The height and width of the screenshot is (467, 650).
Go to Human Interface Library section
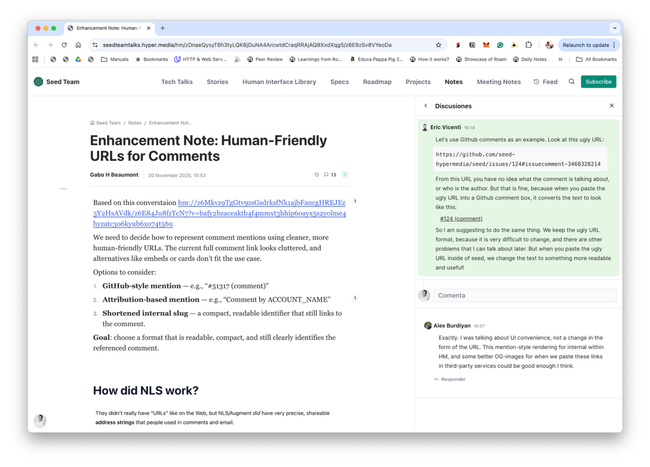(279, 82)
